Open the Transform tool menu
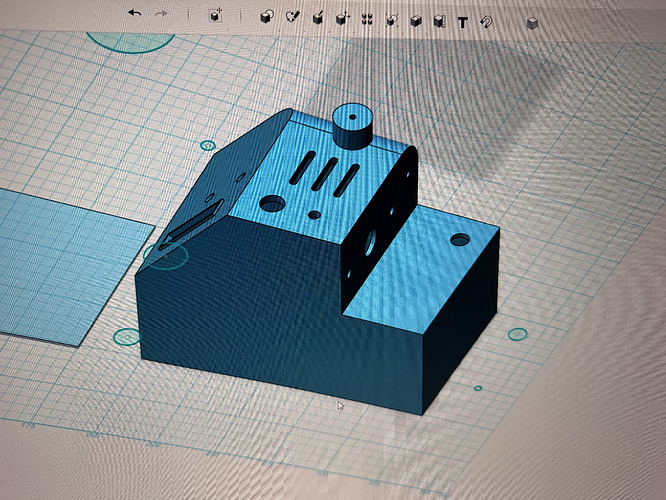Screen dimensions: 666x500 [x=216, y=15]
